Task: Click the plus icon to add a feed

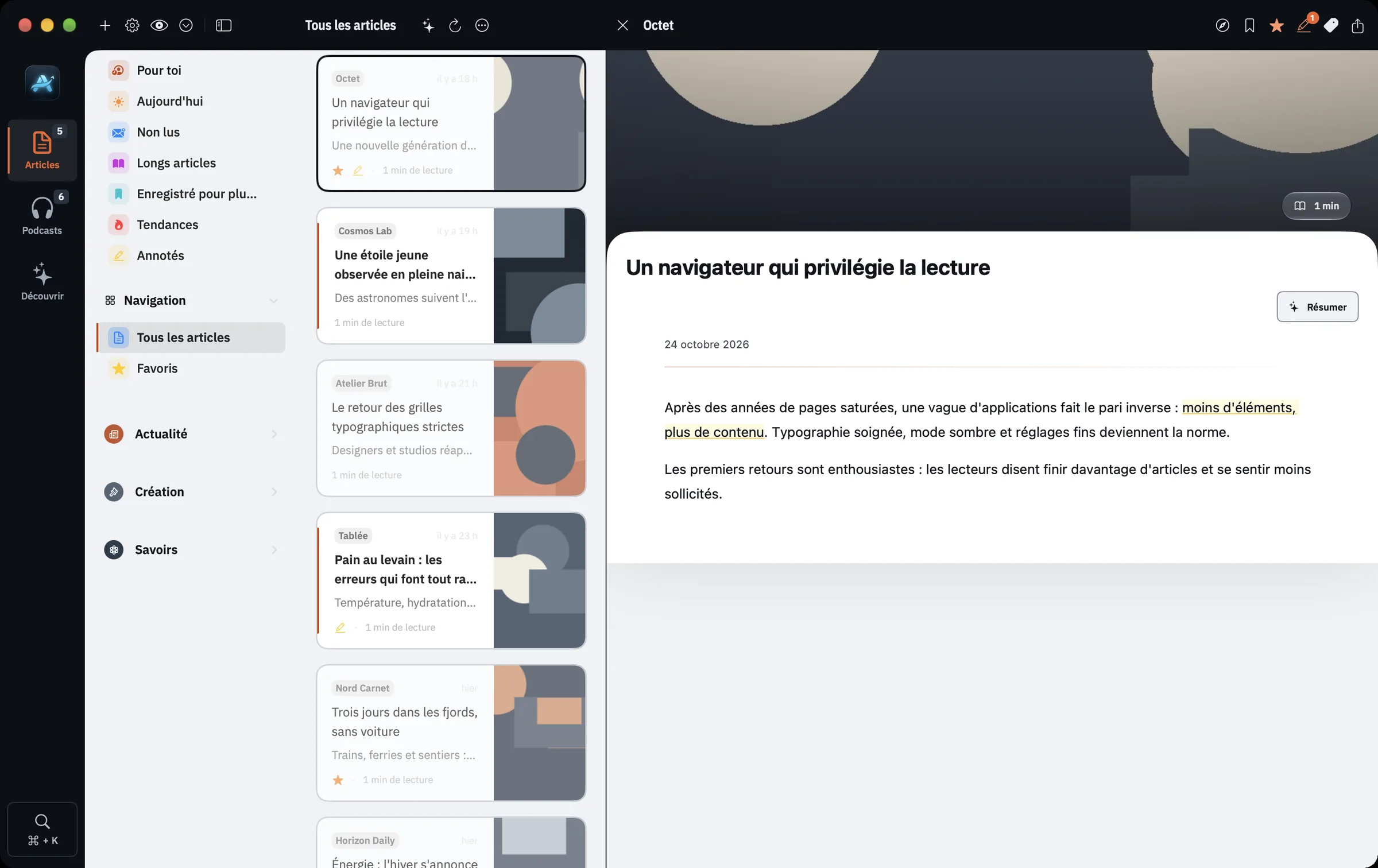Action: 104,25
